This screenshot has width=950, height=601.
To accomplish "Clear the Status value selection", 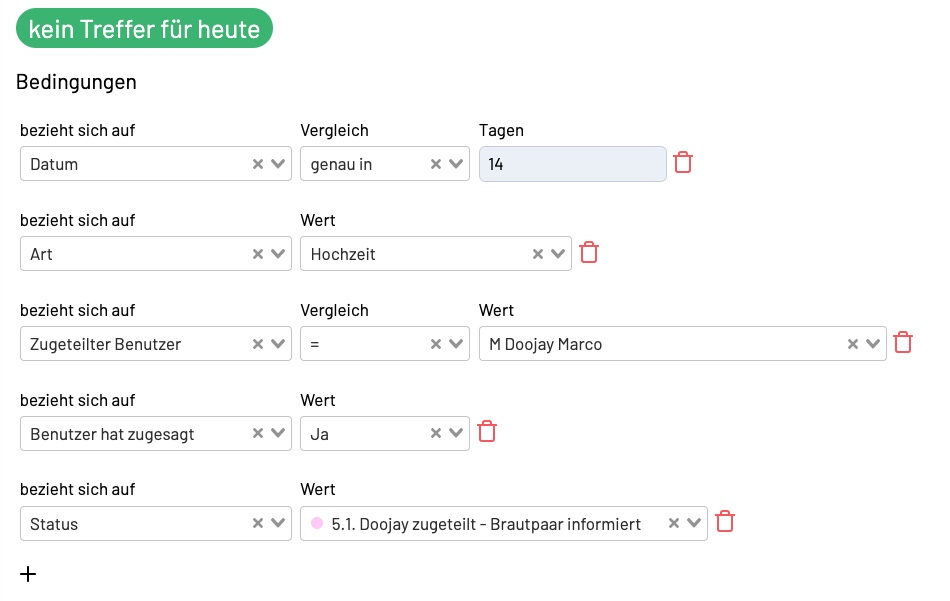I will tap(673, 523).
